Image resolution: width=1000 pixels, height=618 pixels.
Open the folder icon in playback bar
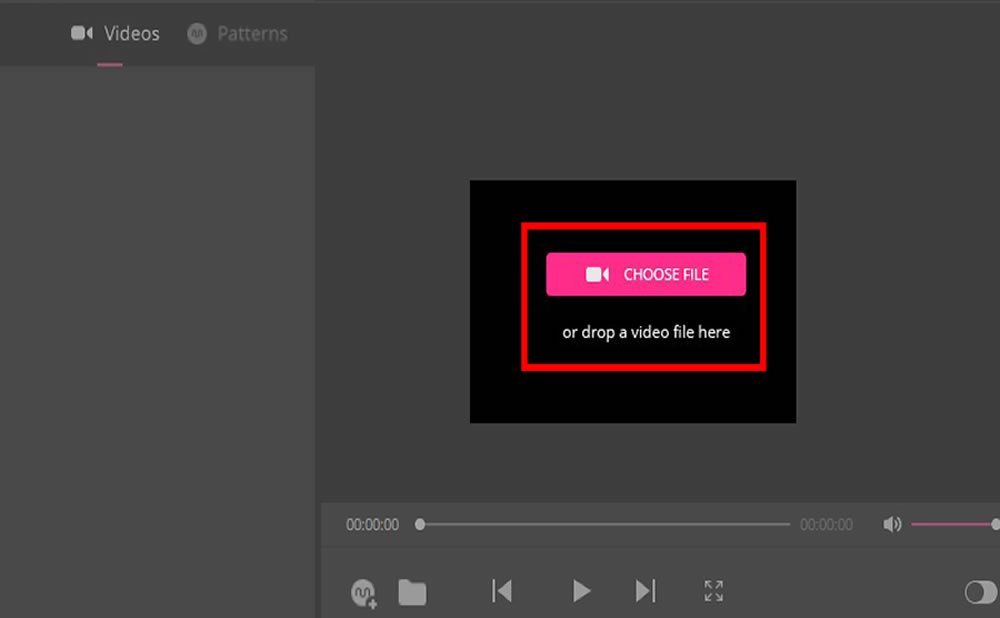click(412, 592)
